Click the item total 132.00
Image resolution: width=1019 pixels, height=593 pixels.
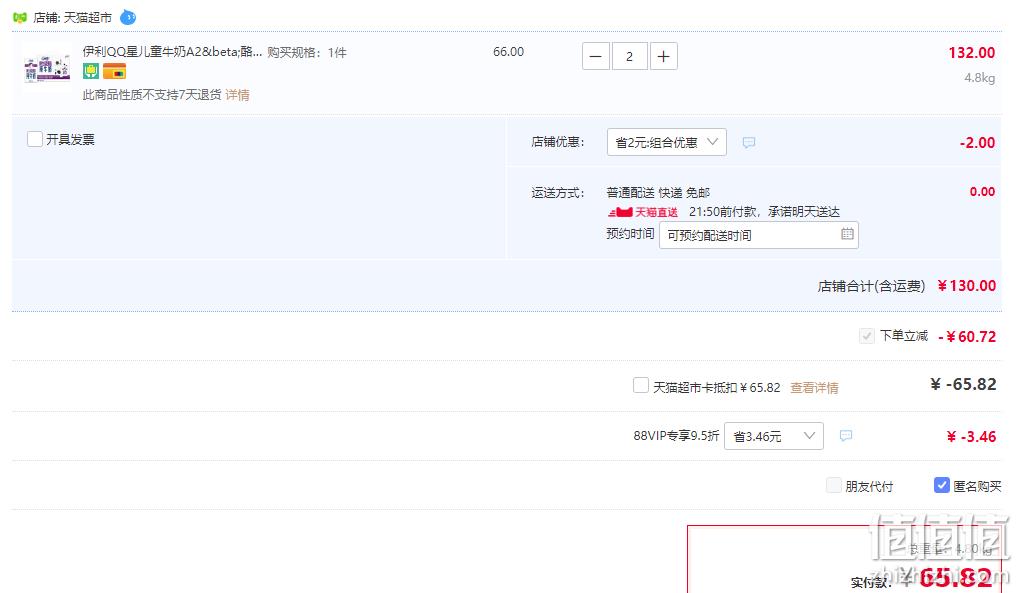click(972, 53)
